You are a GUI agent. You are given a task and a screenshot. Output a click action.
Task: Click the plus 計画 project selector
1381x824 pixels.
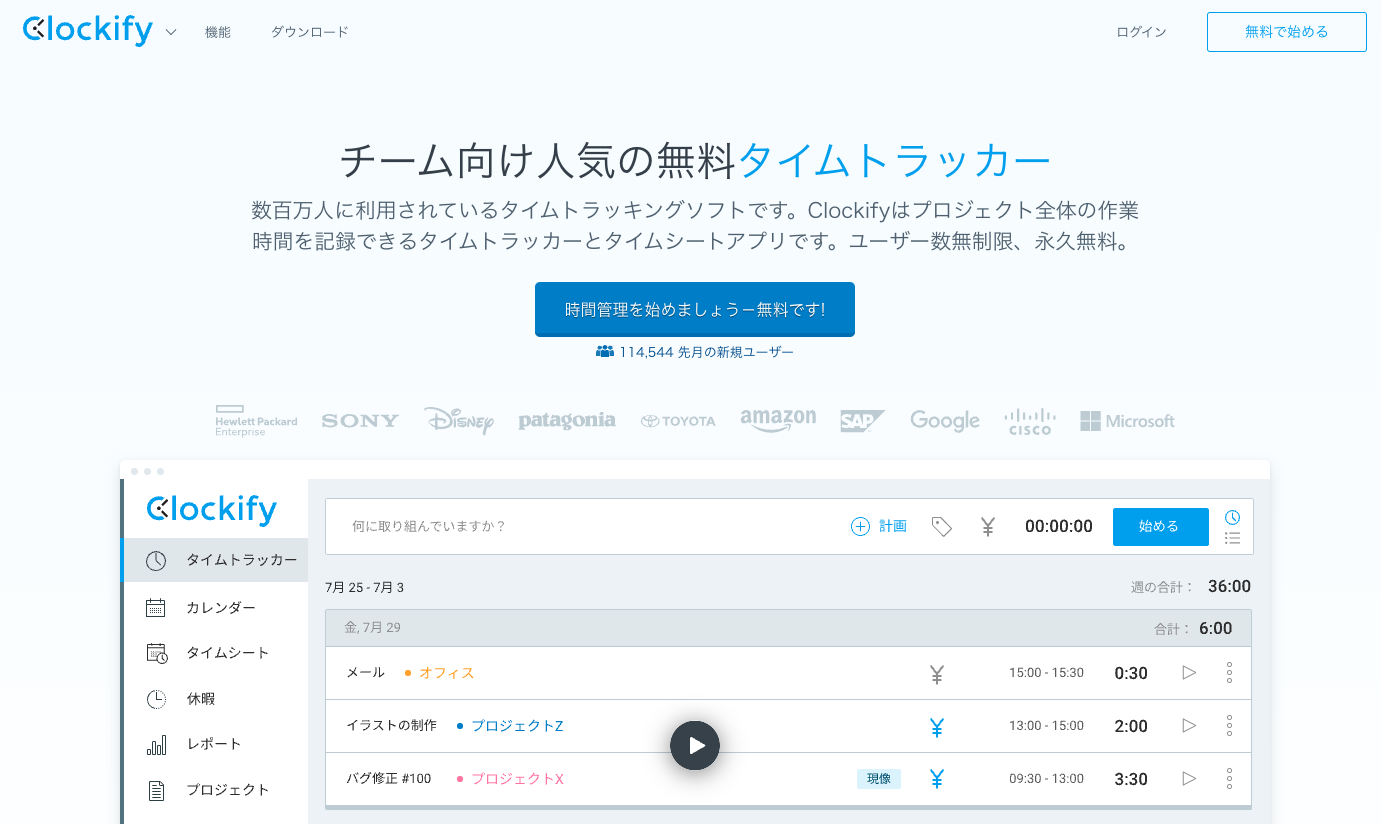[x=879, y=526]
